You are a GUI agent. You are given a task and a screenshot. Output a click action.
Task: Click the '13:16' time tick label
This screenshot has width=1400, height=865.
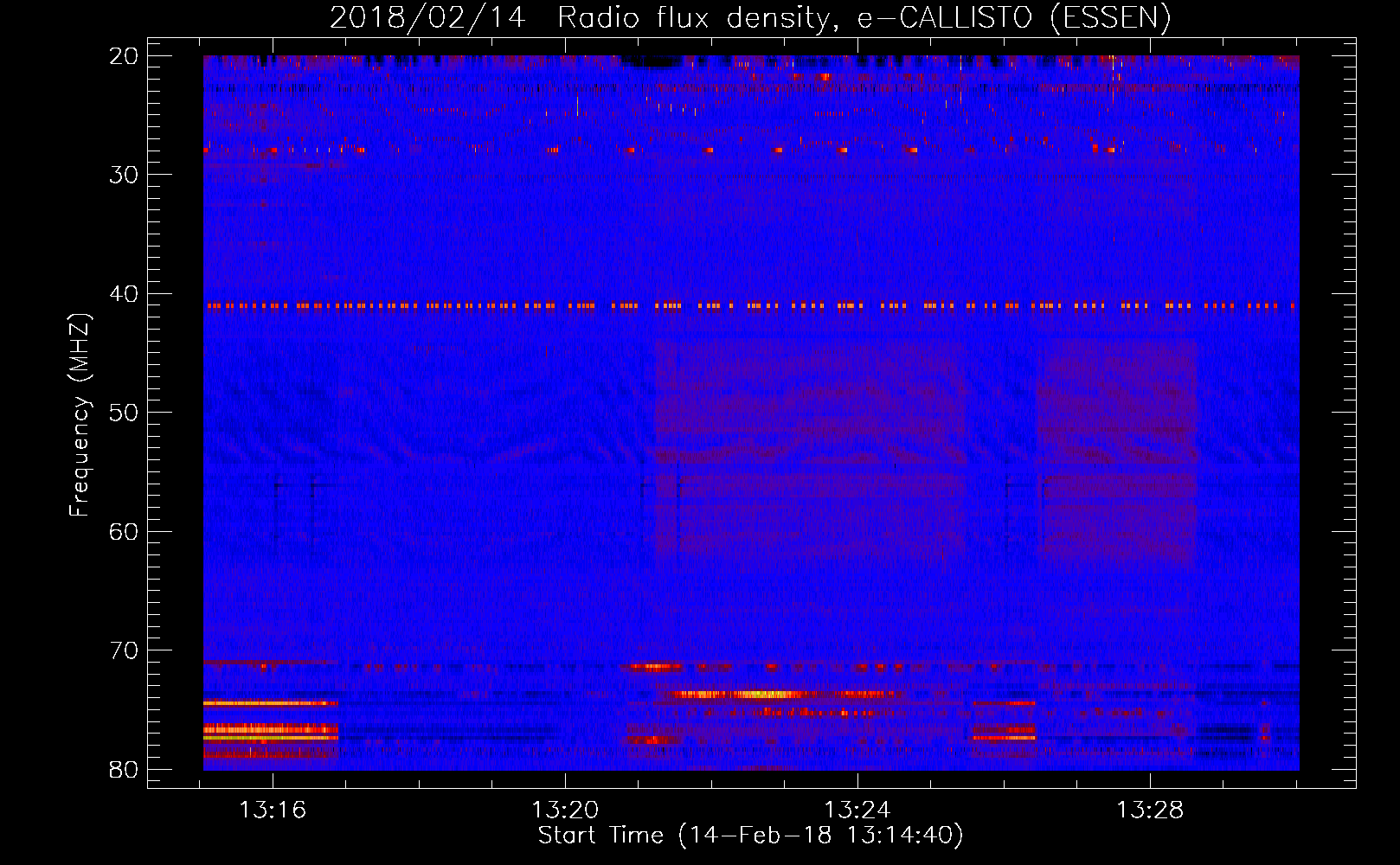coord(273,811)
